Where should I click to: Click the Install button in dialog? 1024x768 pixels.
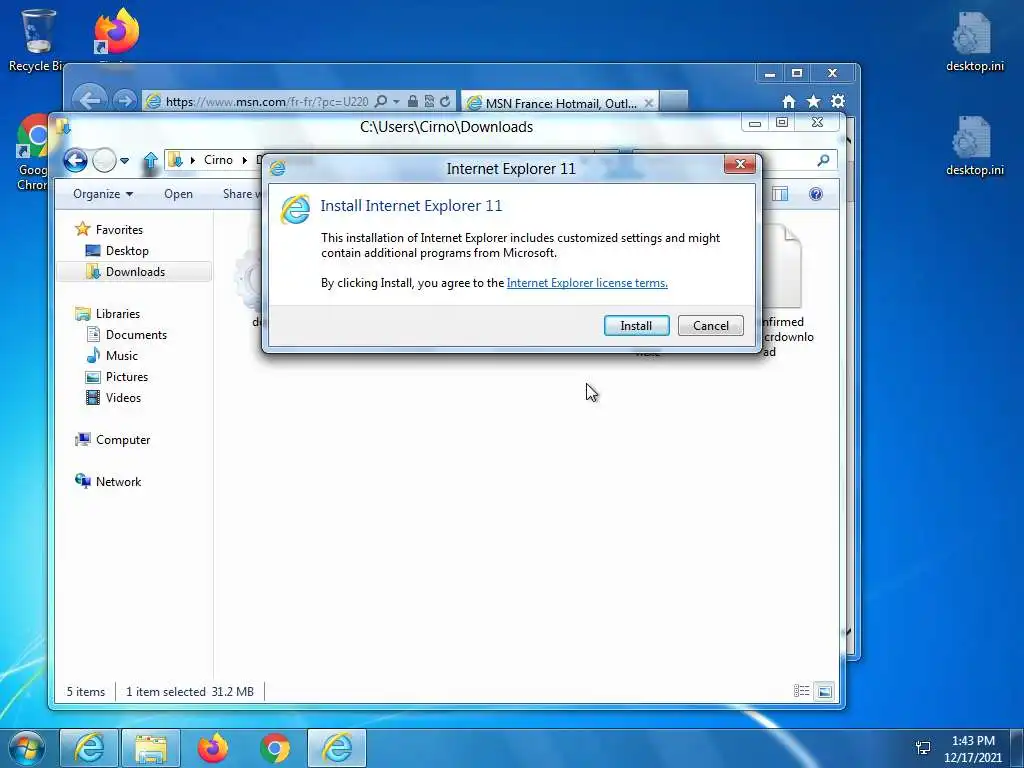(x=636, y=325)
